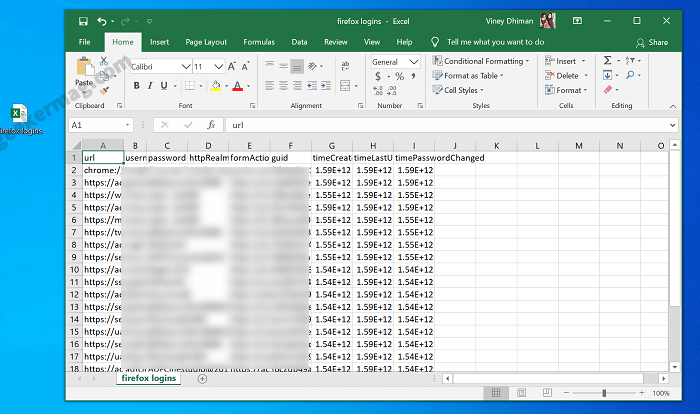Click Tell me what you want to do
700x414 pixels.
click(496, 42)
